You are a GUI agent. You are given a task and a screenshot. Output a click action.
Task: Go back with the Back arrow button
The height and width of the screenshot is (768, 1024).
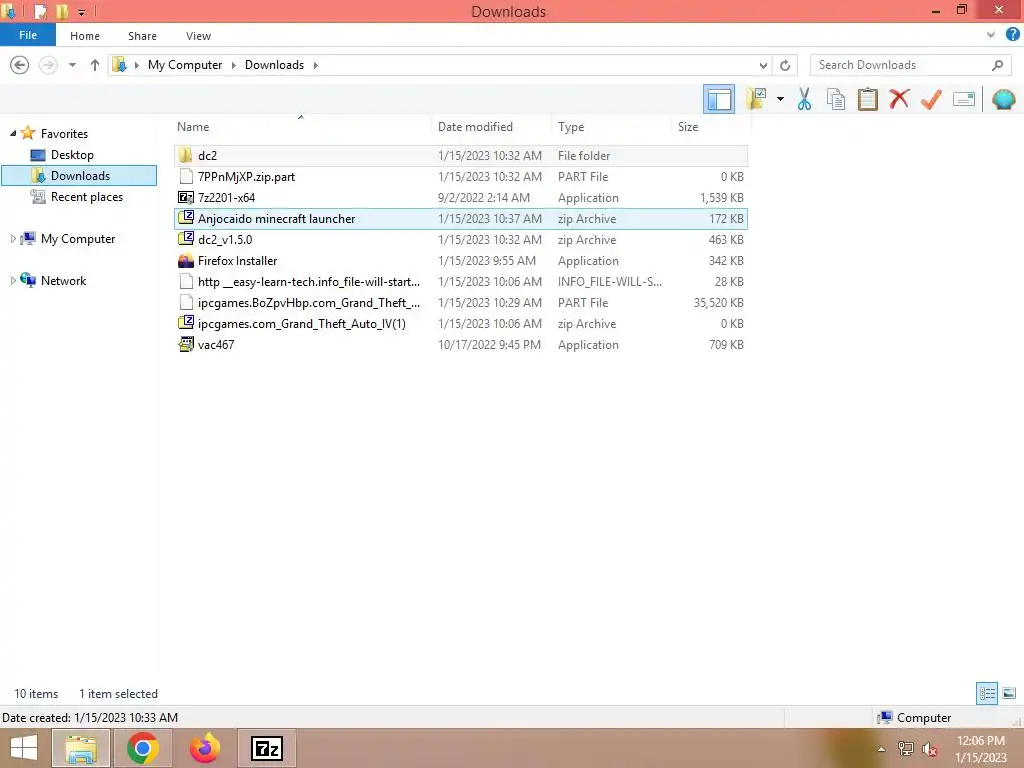[20, 65]
